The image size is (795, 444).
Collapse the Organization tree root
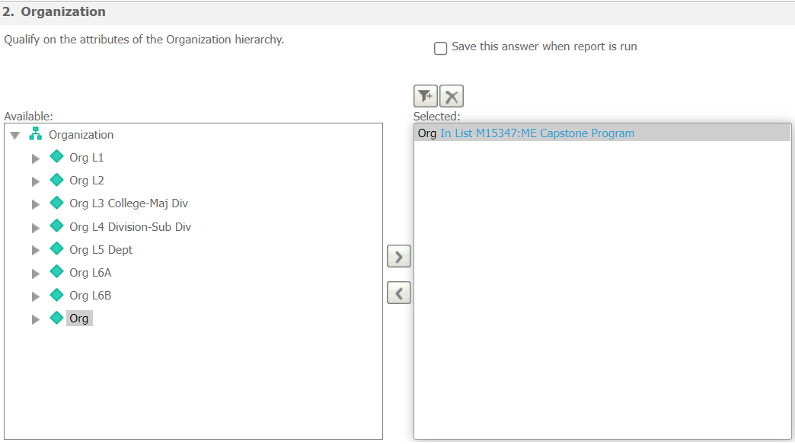coord(15,135)
